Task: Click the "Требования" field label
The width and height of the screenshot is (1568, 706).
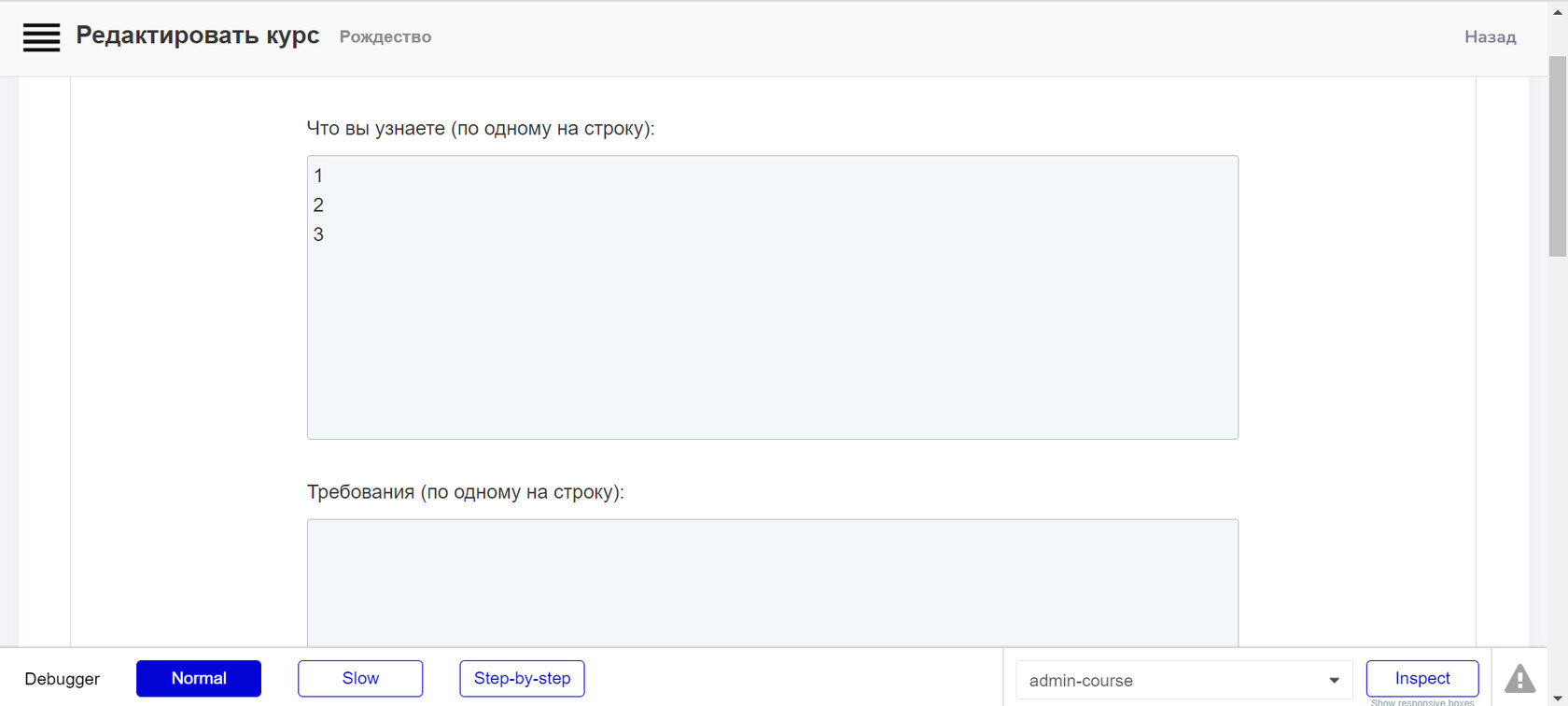Action: [465, 492]
